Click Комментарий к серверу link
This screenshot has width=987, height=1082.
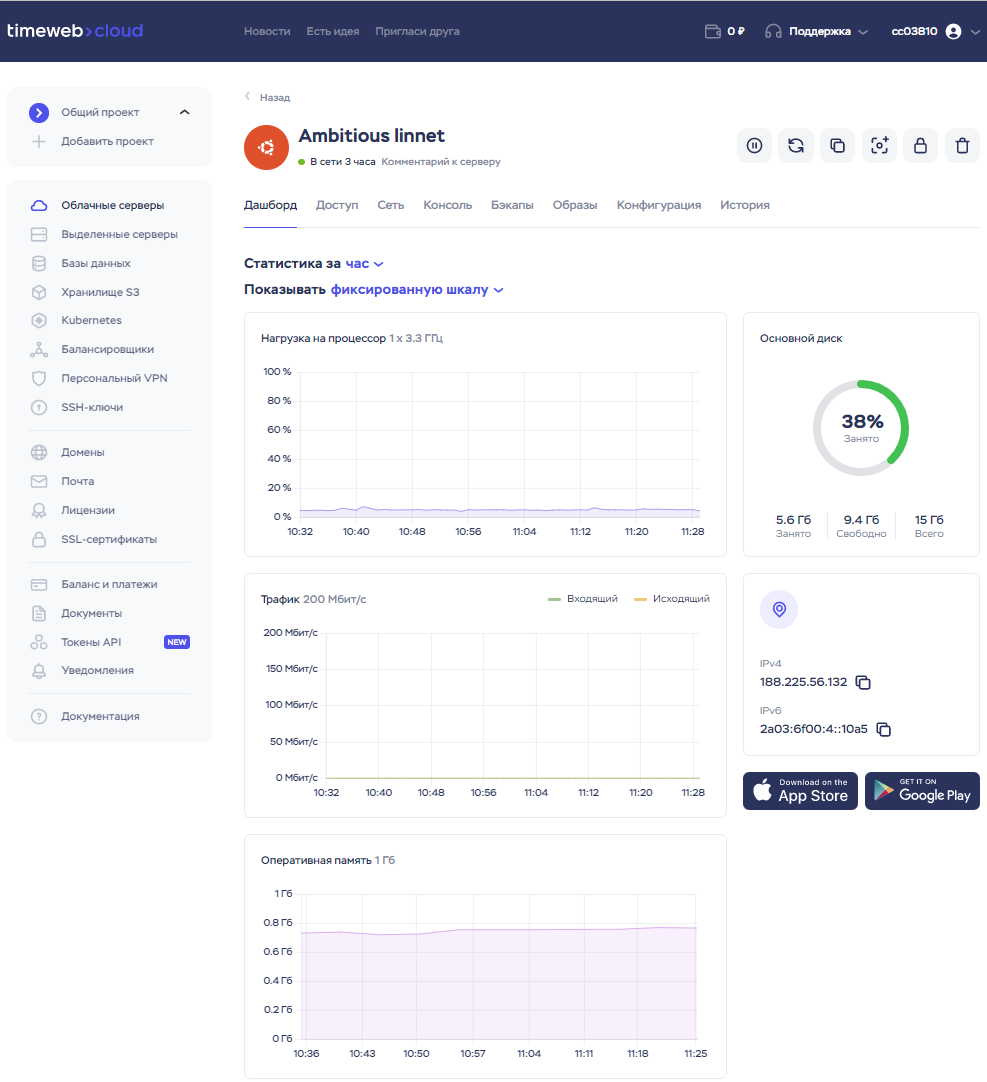tap(441, 161)
